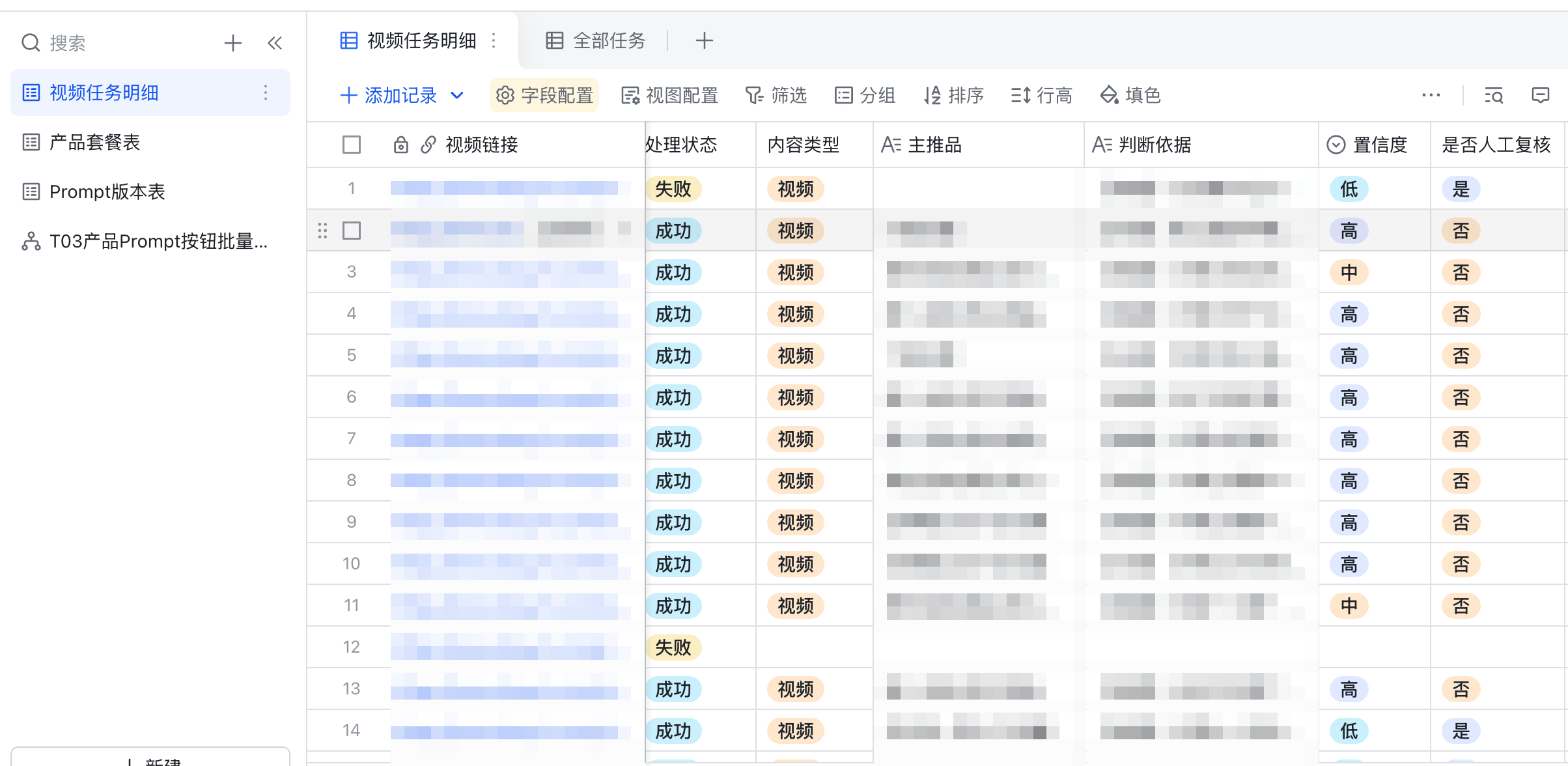Check the row 2 selection checkbox
This screenshot has height=766, width=1568.
click(x=352, y=231)
